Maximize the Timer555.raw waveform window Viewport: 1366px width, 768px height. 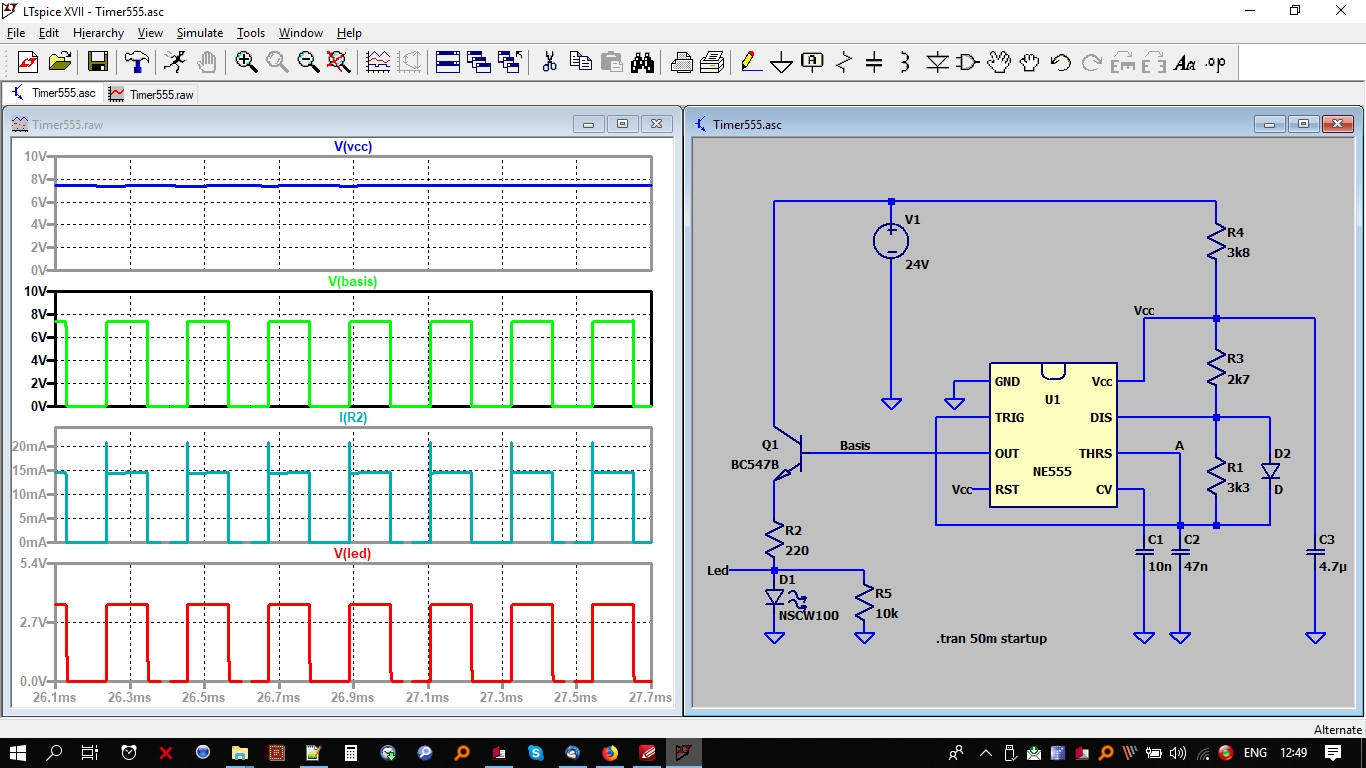[x=622, y=124]
